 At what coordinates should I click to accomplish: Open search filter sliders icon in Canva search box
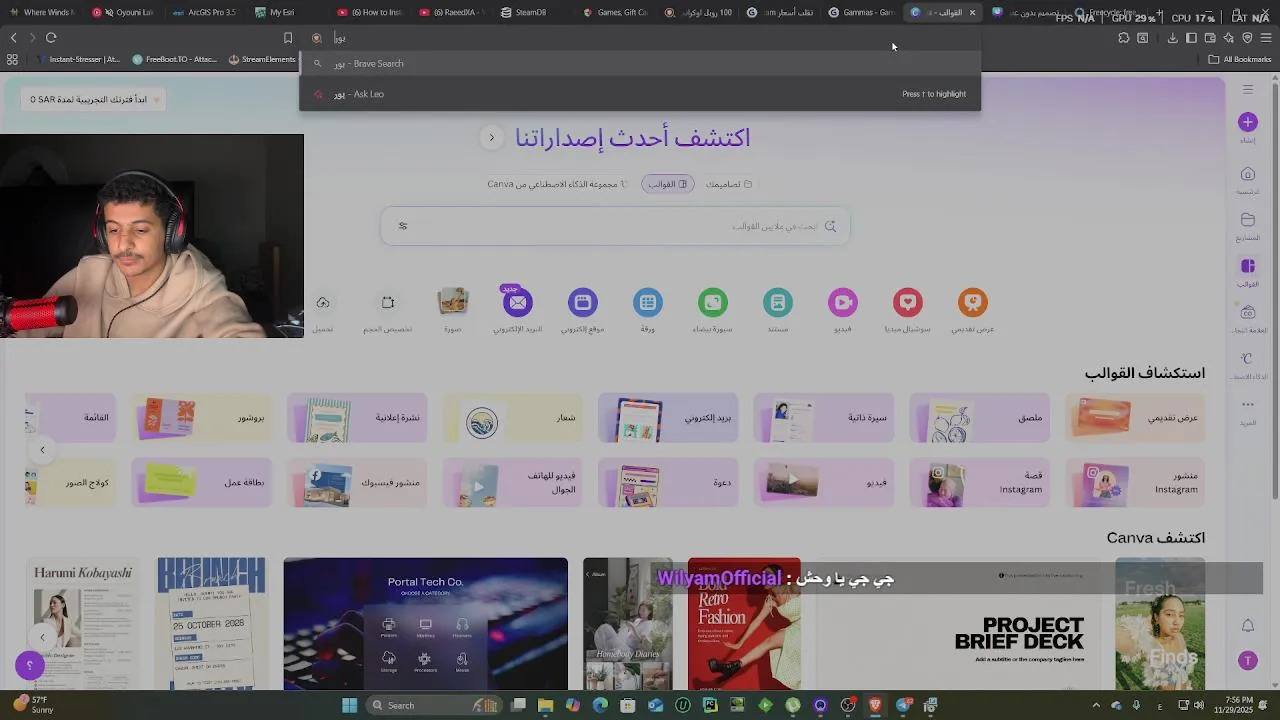click(x=403, y=226)
